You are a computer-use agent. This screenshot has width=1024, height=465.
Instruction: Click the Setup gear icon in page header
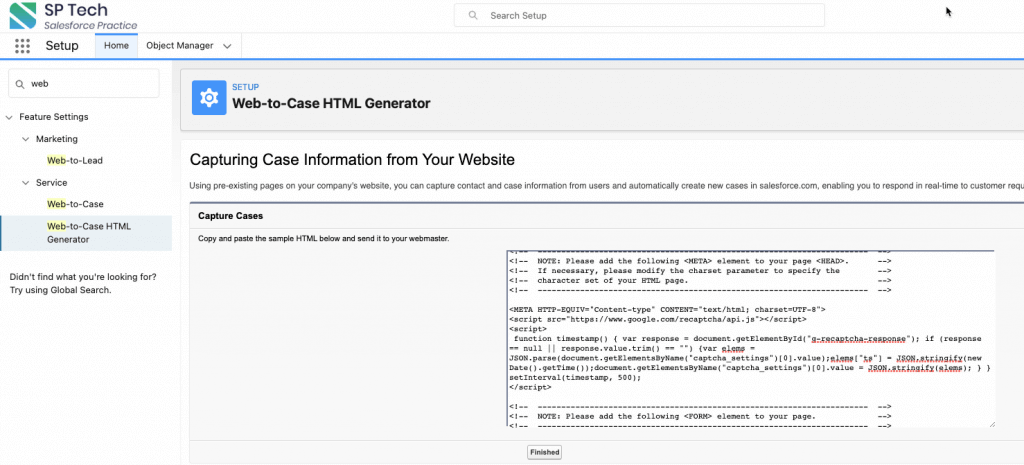pyautogui.click(x=209, y=97)
